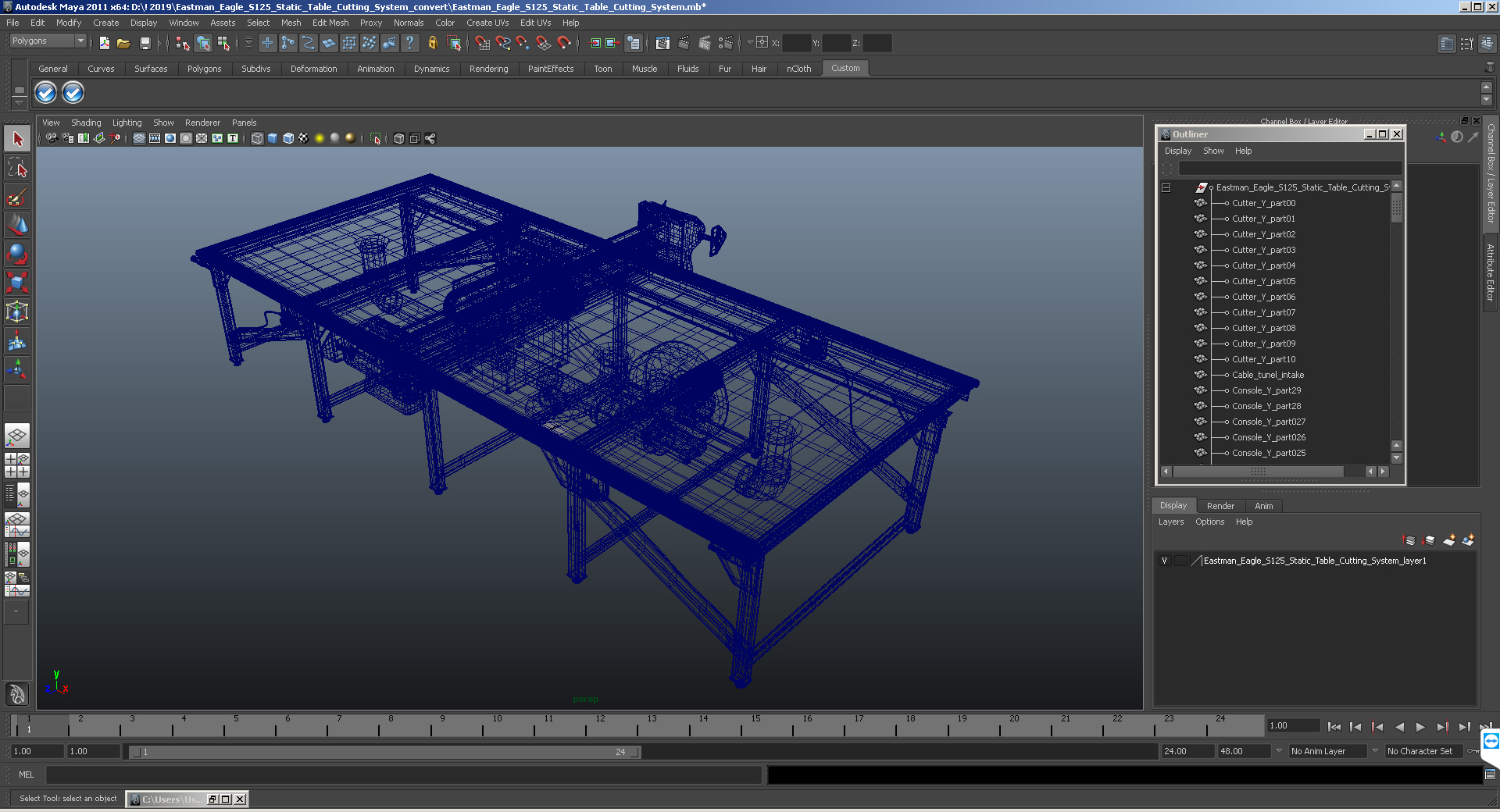Screen dimensions: 1500x812
Task: Switch to the Rendering shelf tab
Action: click(488, 69)
